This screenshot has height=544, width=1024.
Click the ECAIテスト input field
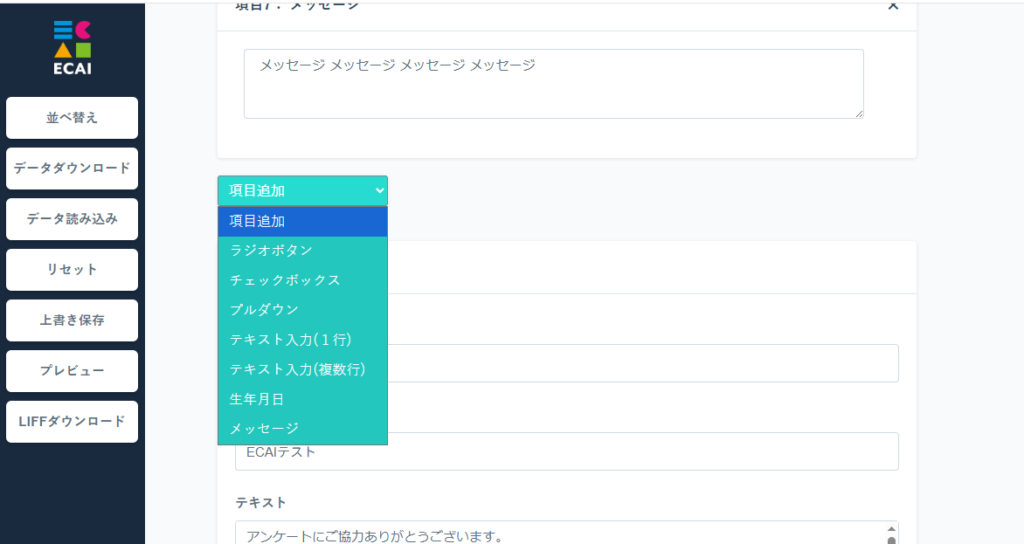640,452
